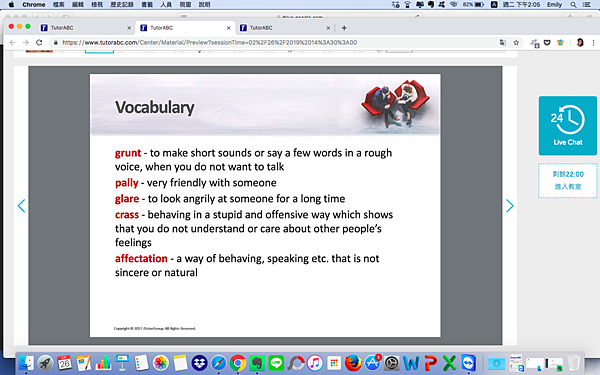Click the red word 'grunt'
This screenshot has height=375, width=600.
point(128,153)
